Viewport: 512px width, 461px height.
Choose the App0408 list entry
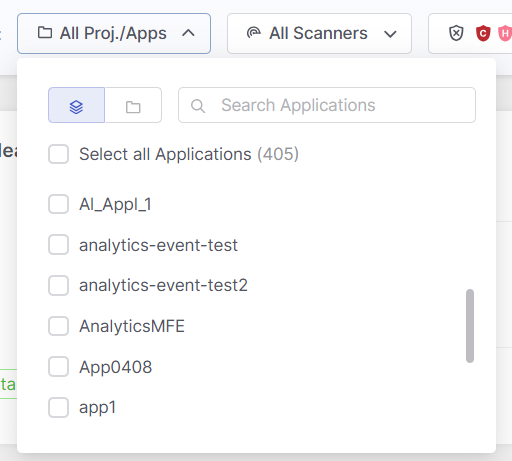(115, 367)
